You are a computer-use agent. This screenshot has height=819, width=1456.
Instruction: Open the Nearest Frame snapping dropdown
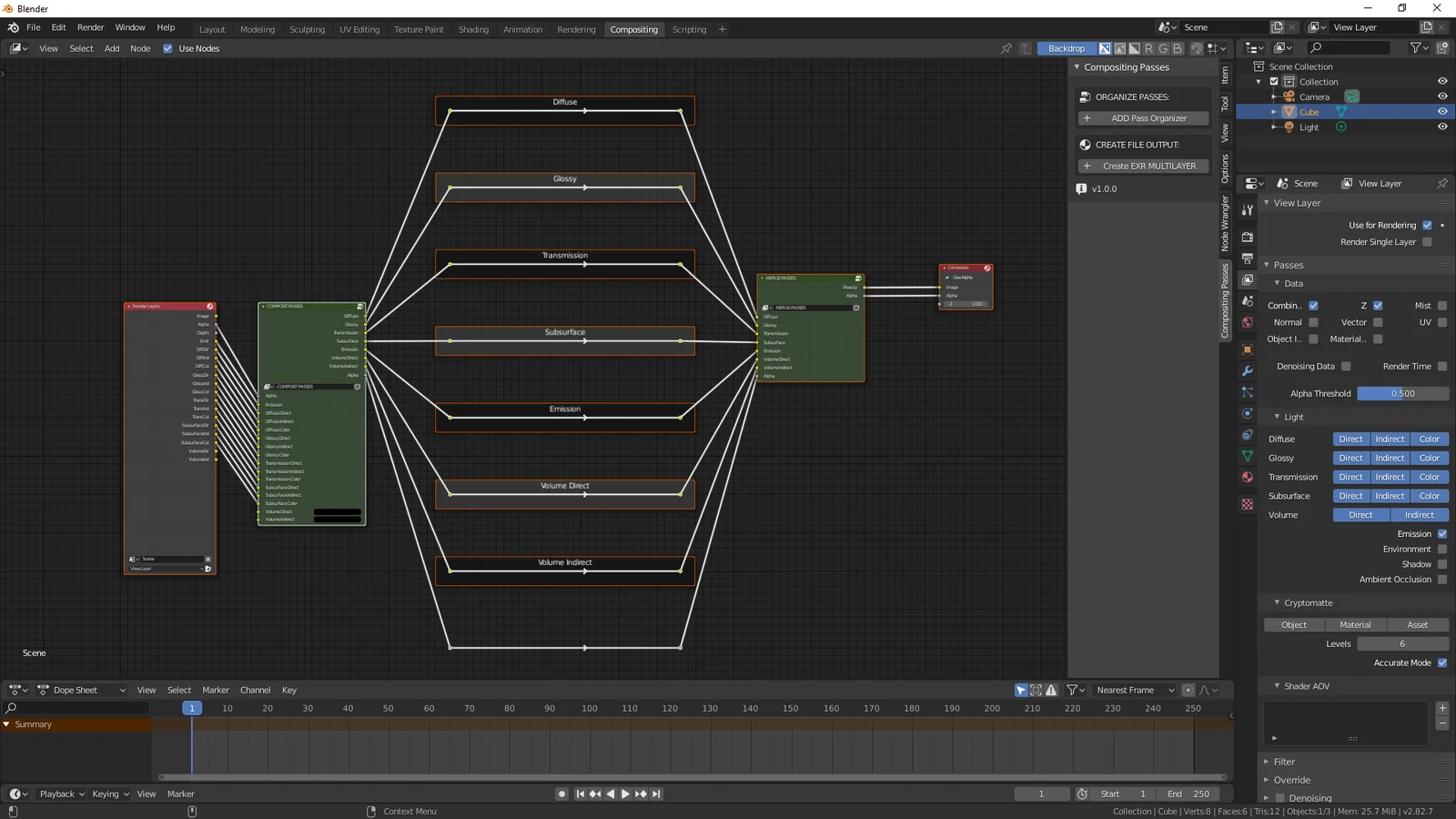(x=1134, y=690)
